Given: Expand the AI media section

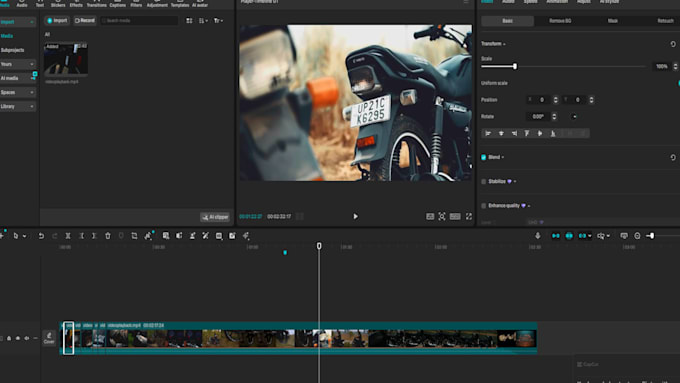Looking at the screenshot, I should pos(18,78).
